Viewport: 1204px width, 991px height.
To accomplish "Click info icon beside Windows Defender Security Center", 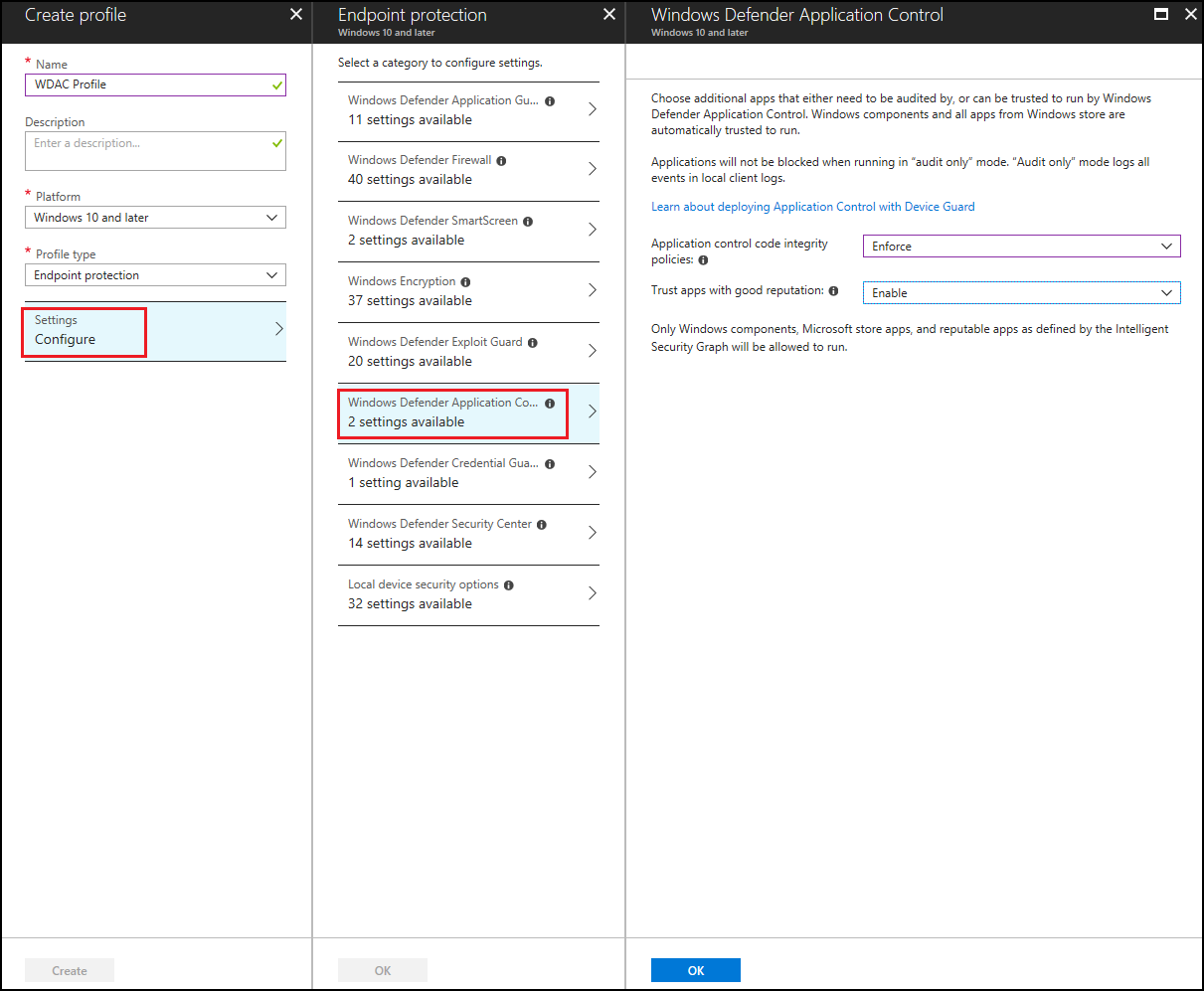I will 542,525.
